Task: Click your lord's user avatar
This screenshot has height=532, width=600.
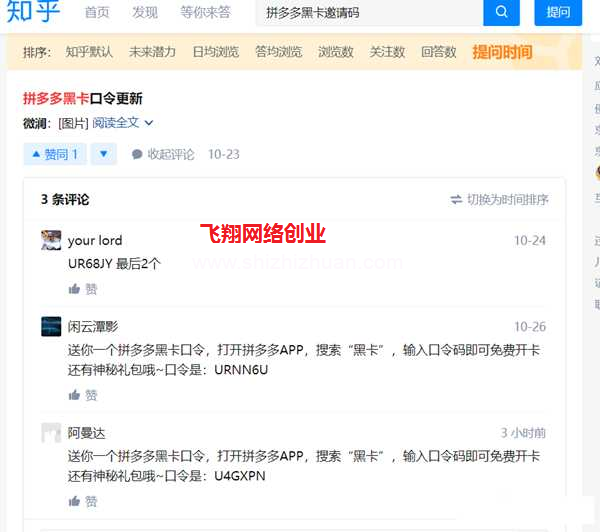Action: click(x=51, y=240)
